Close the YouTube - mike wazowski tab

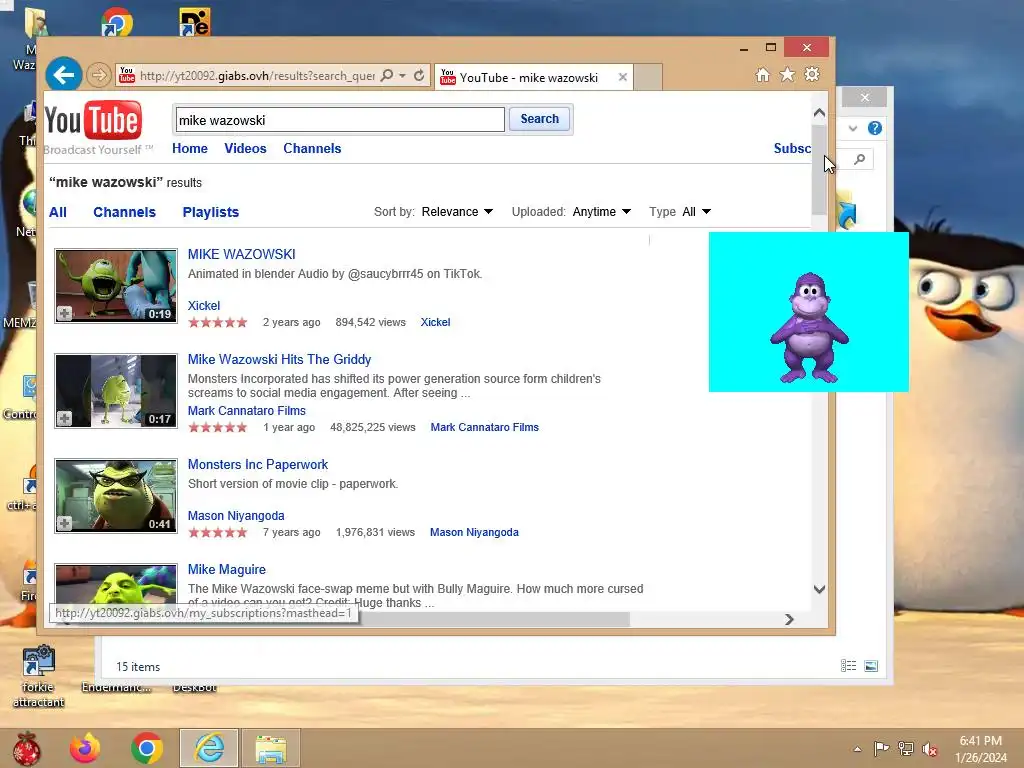coord(622,77)
